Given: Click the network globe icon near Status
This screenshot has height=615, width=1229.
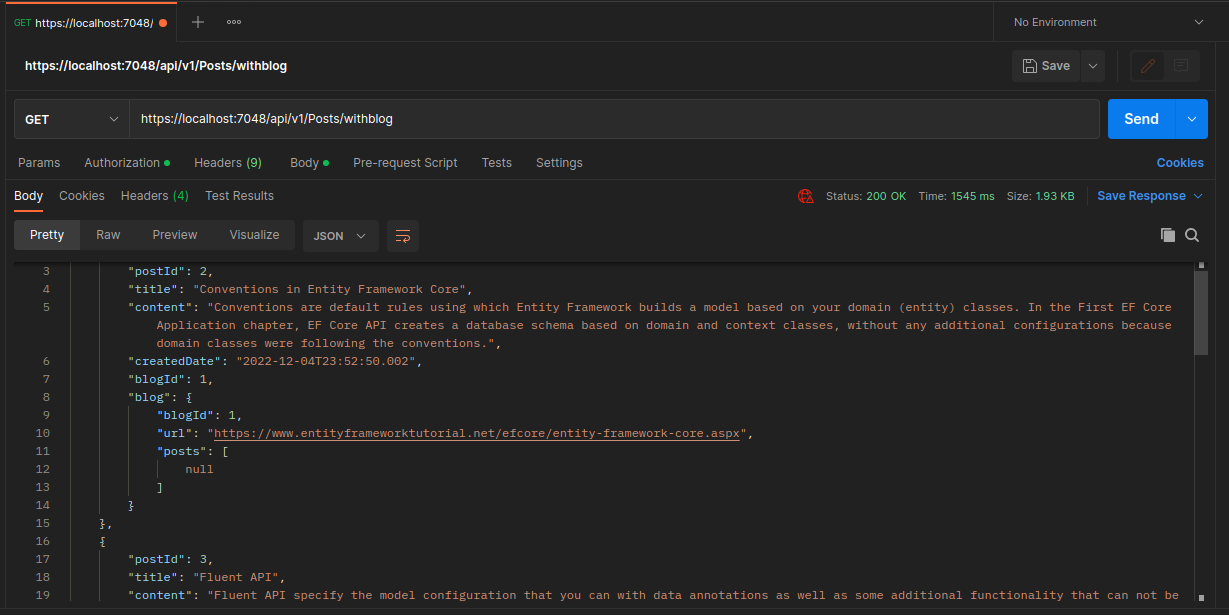Looking at the screenshot, I should (806, 196).
